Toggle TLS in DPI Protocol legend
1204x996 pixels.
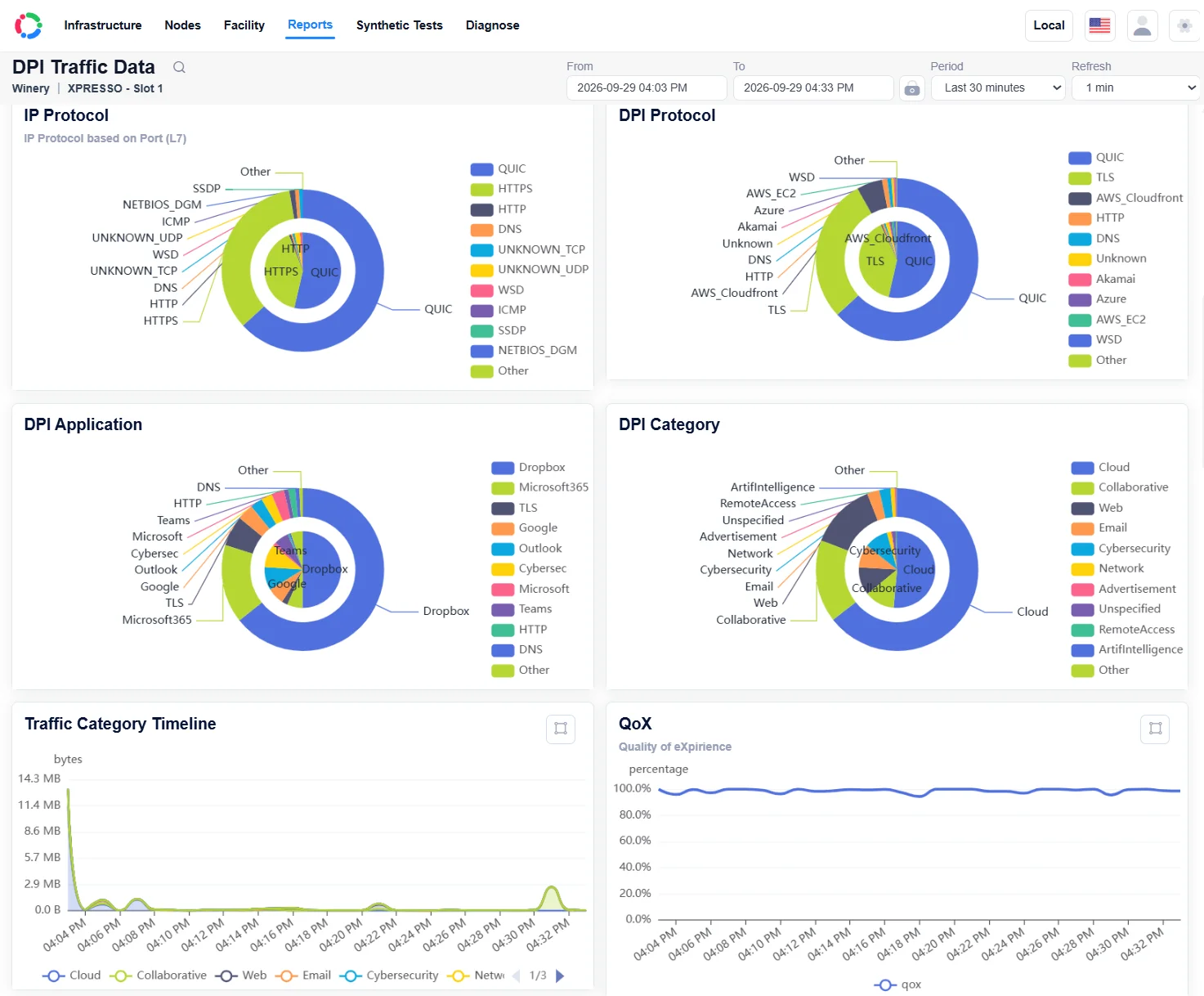point(1092,177)
